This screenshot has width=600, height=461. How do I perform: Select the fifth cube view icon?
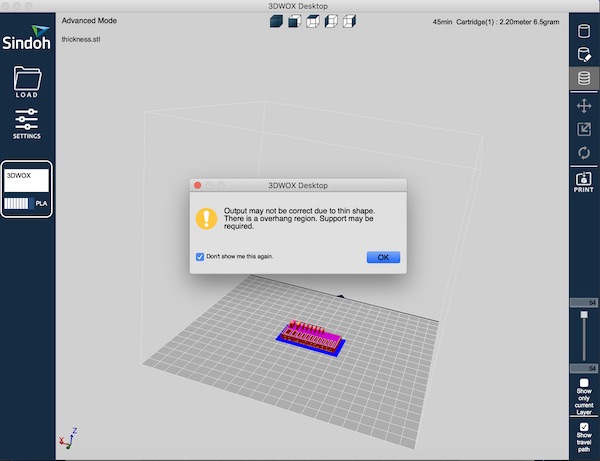[x=349, y=21]
